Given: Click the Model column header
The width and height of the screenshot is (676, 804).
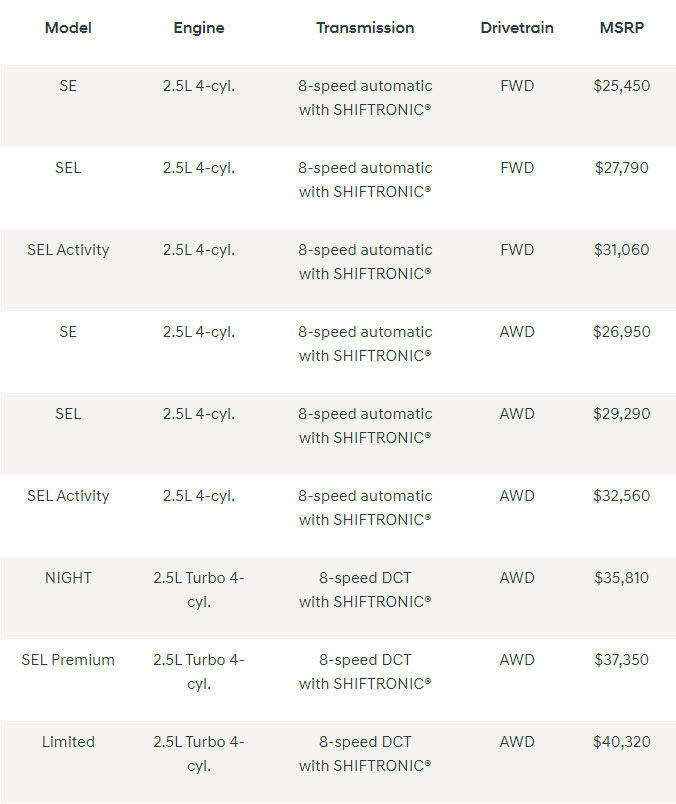Looking at the screenshot, I should (68, 27).
